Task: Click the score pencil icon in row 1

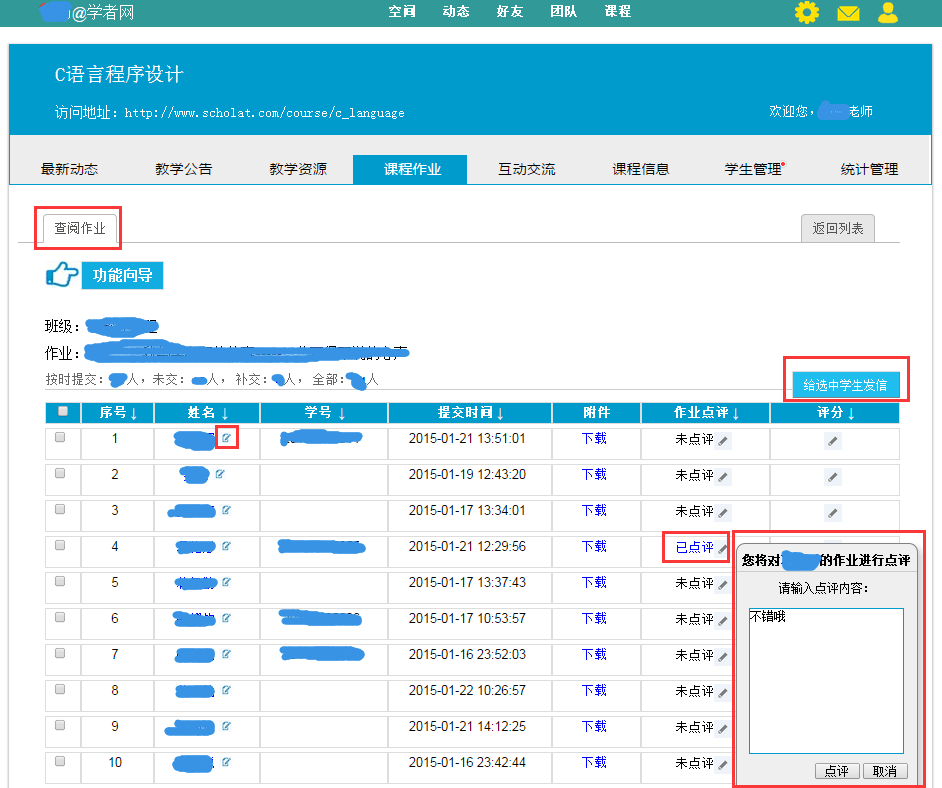Action: [x=833, y=441]
